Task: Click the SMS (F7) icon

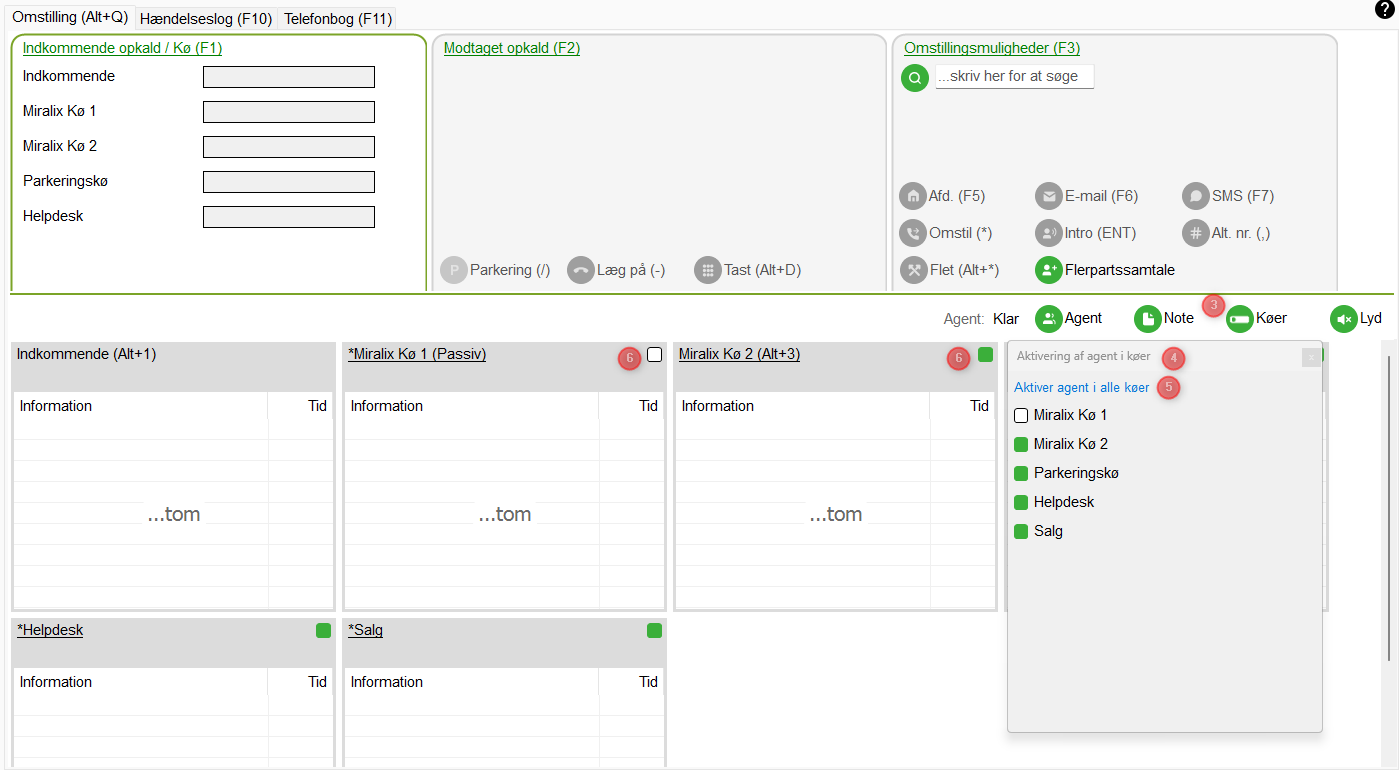Action: (x=1195, y=196)
